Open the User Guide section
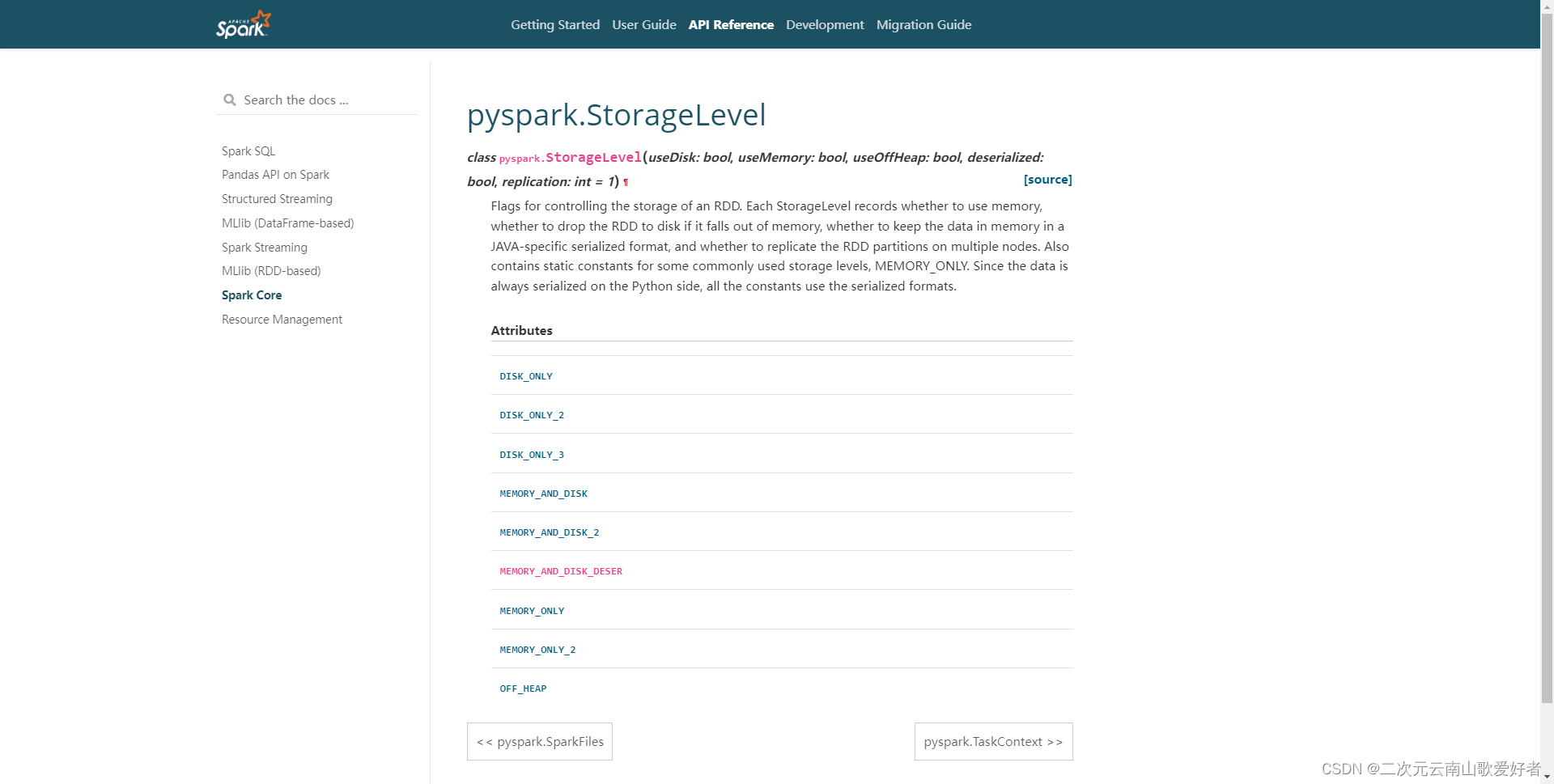The width and height of the screenshot is (1554, 784). coord(643,24)
